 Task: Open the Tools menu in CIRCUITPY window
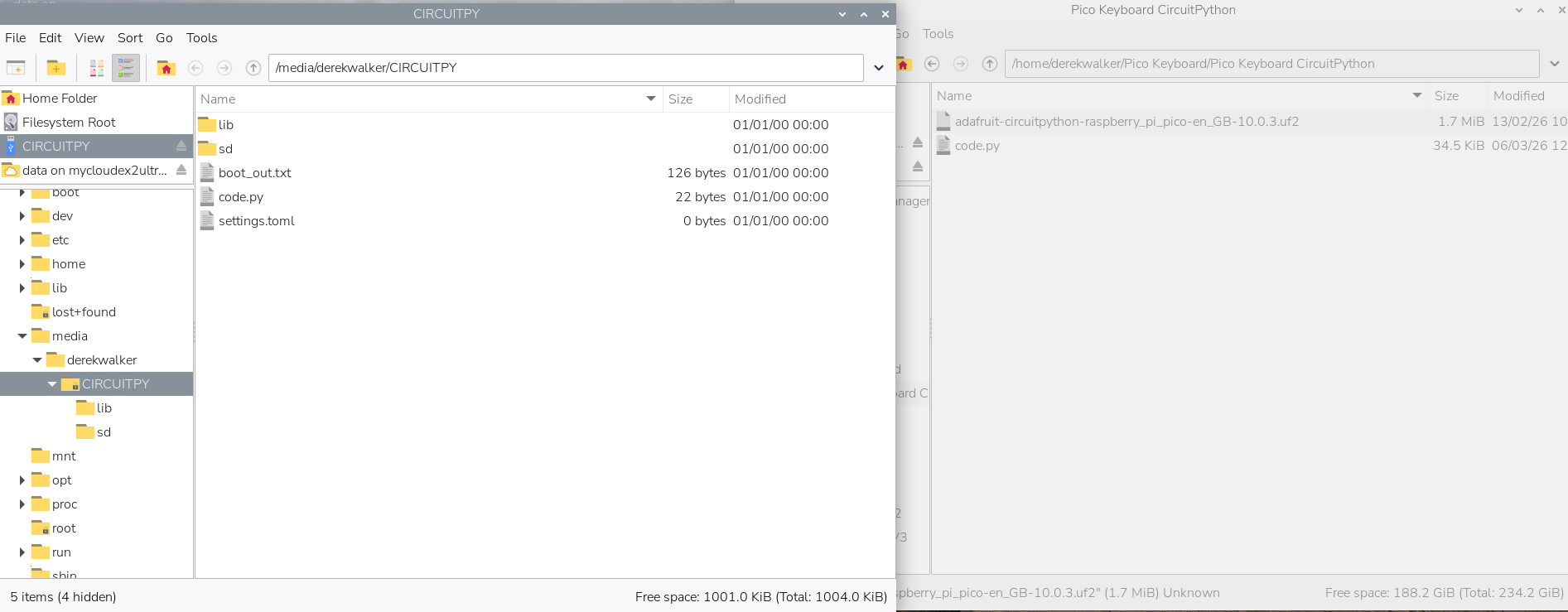(201, 38)
